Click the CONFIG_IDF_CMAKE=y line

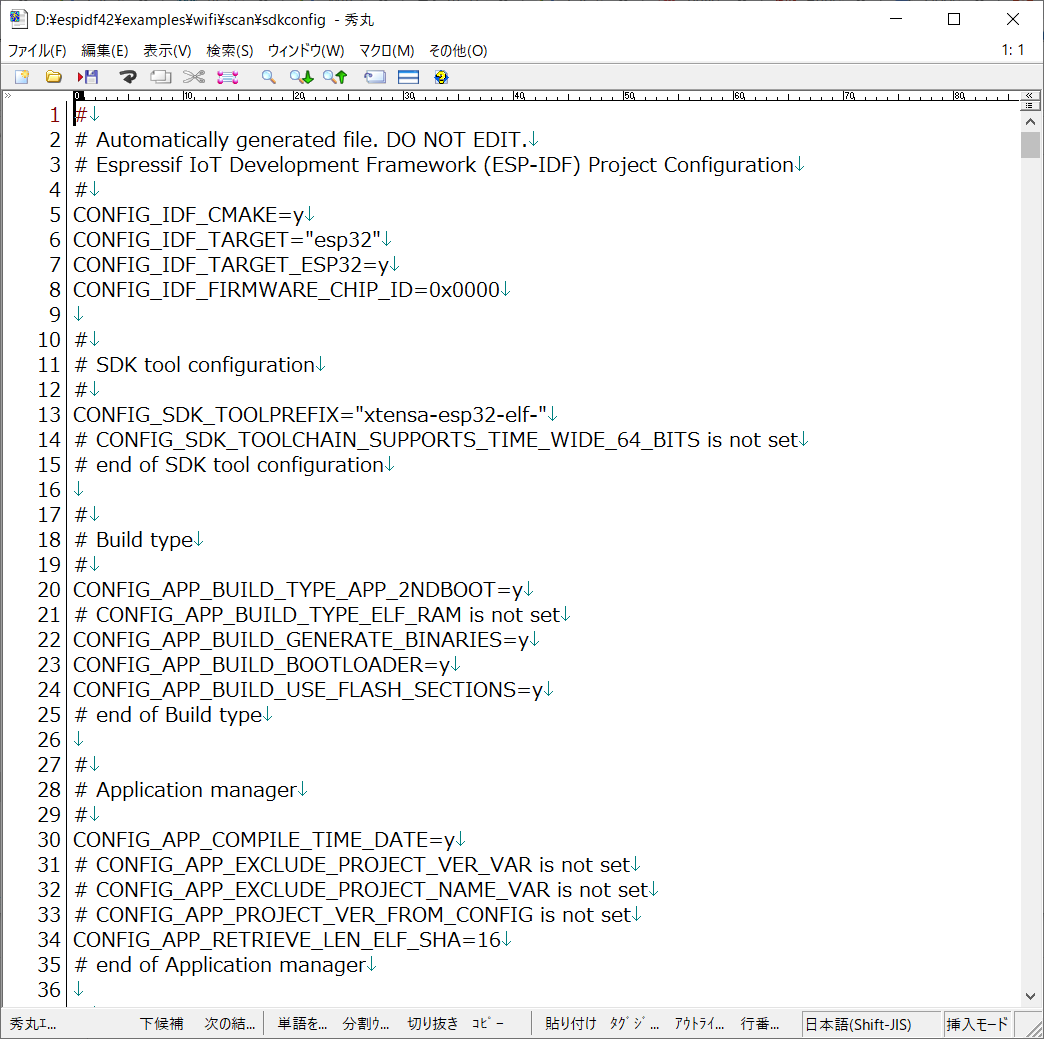[x=189, y=215]
